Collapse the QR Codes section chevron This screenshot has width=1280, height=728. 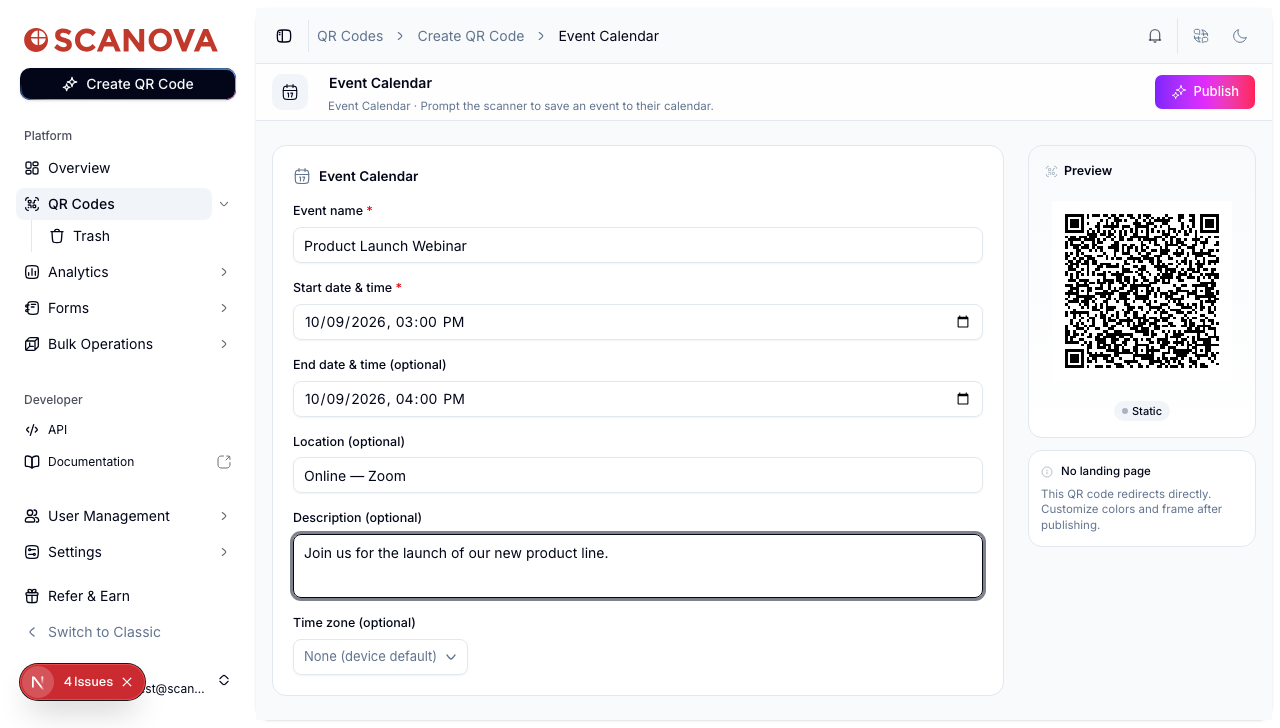click(x=224, y=204)
